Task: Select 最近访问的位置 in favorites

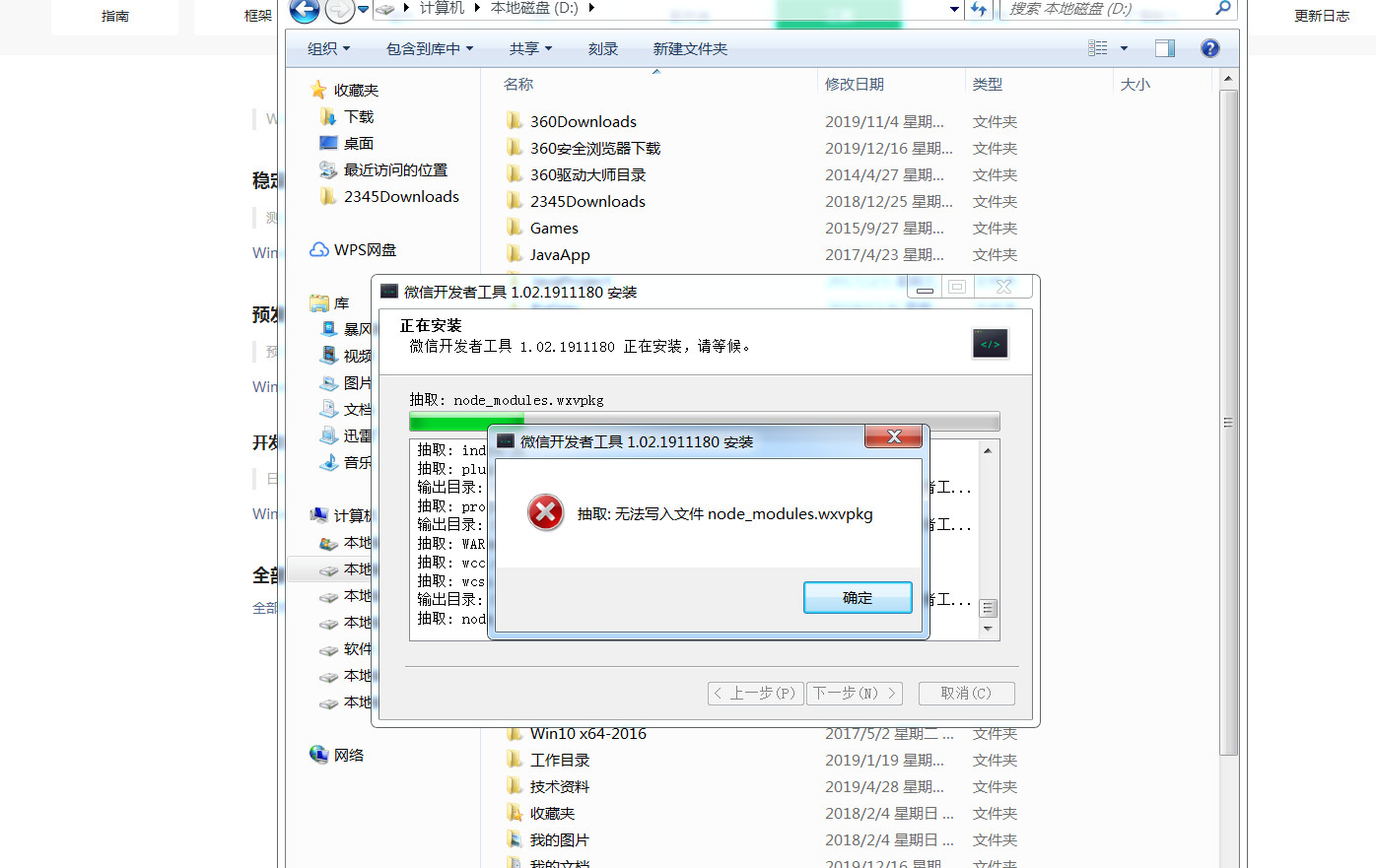Action: (x=395, y=169)
